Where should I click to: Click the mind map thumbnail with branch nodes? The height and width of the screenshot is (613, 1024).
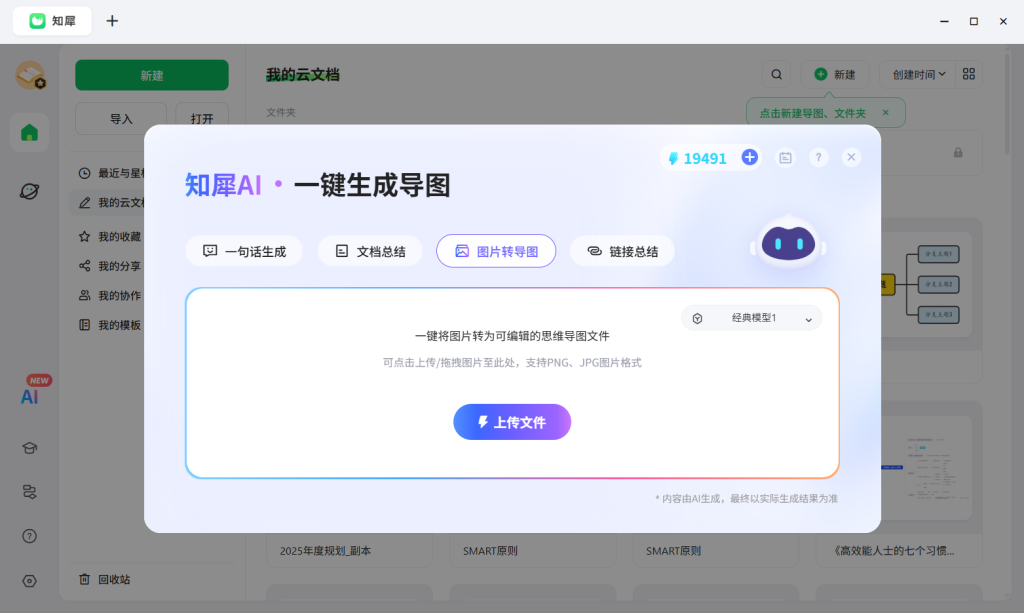(926, 284)
